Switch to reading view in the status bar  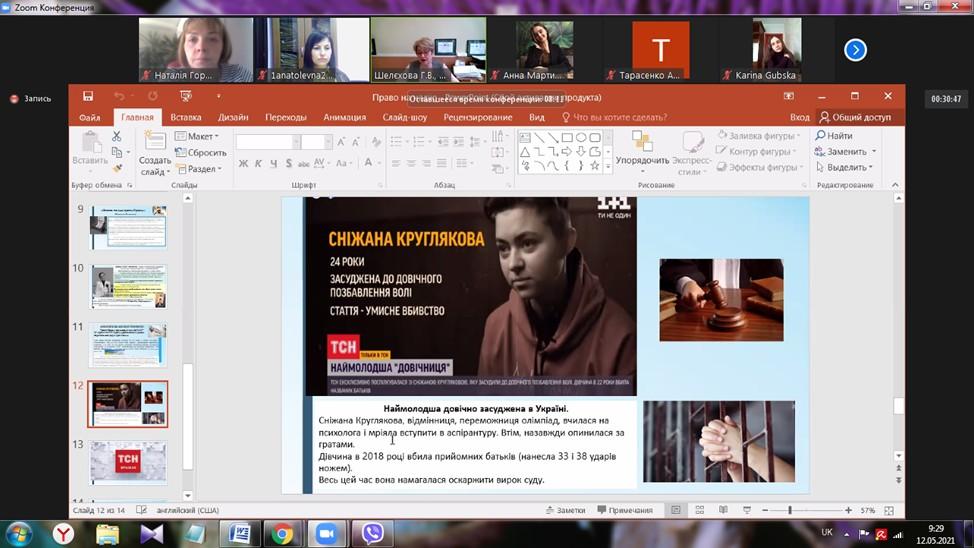723,510
